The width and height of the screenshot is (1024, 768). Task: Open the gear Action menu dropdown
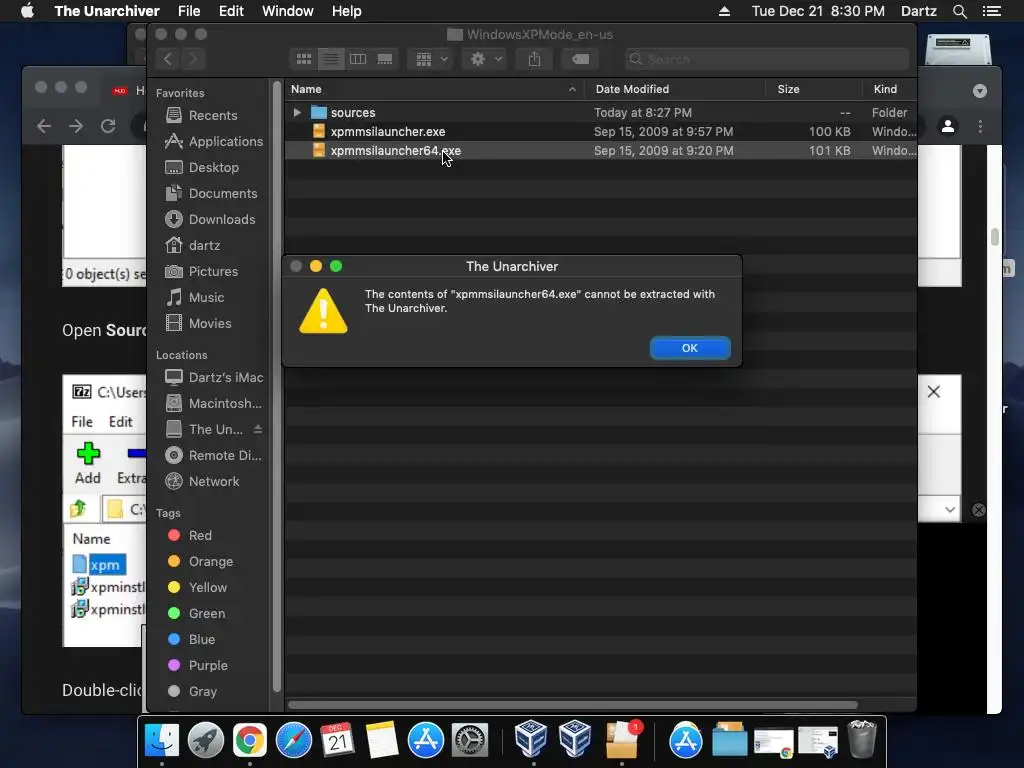(485, 59)
